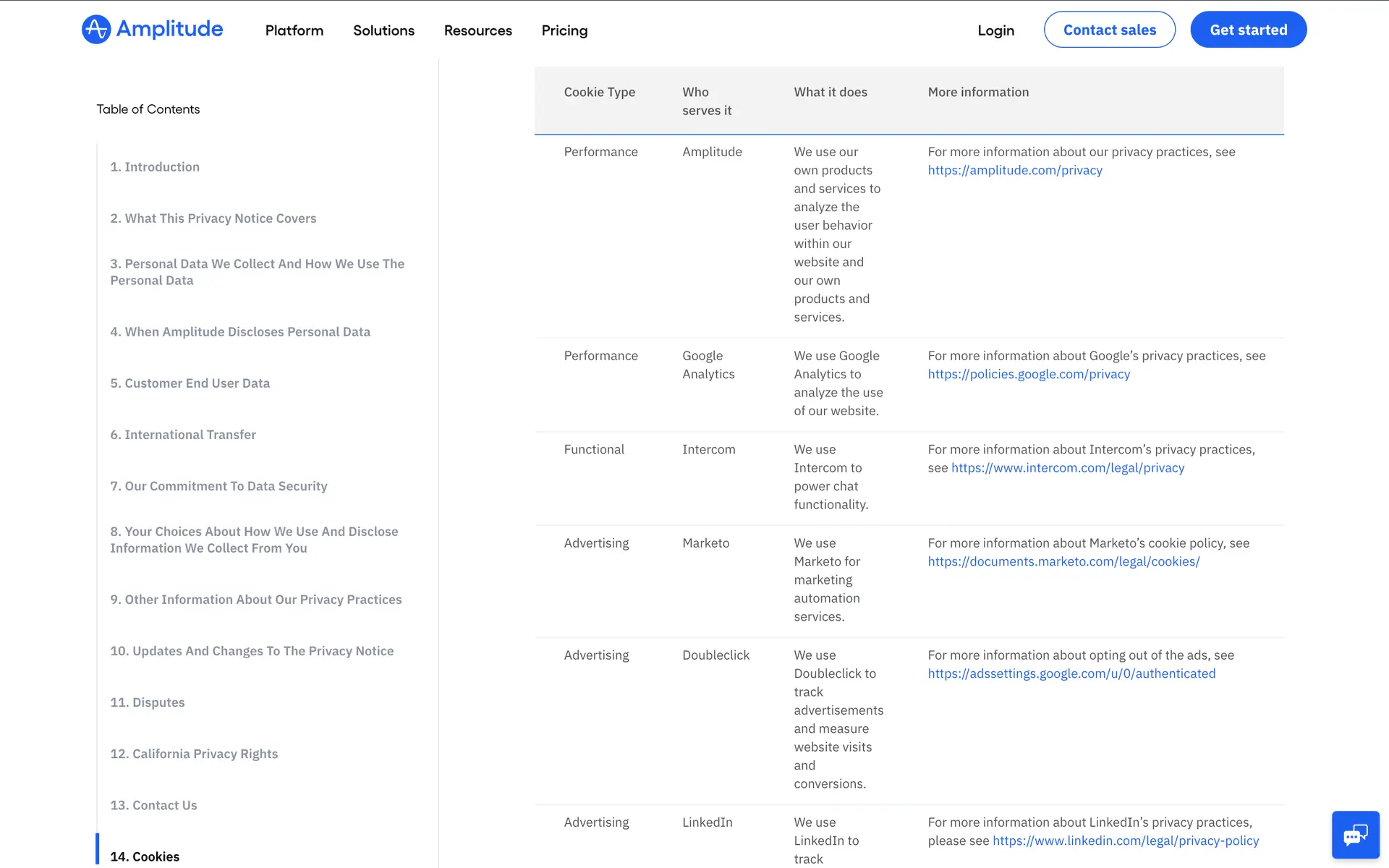
Task: Jump to 1. Introduction section
Action: 155,167
